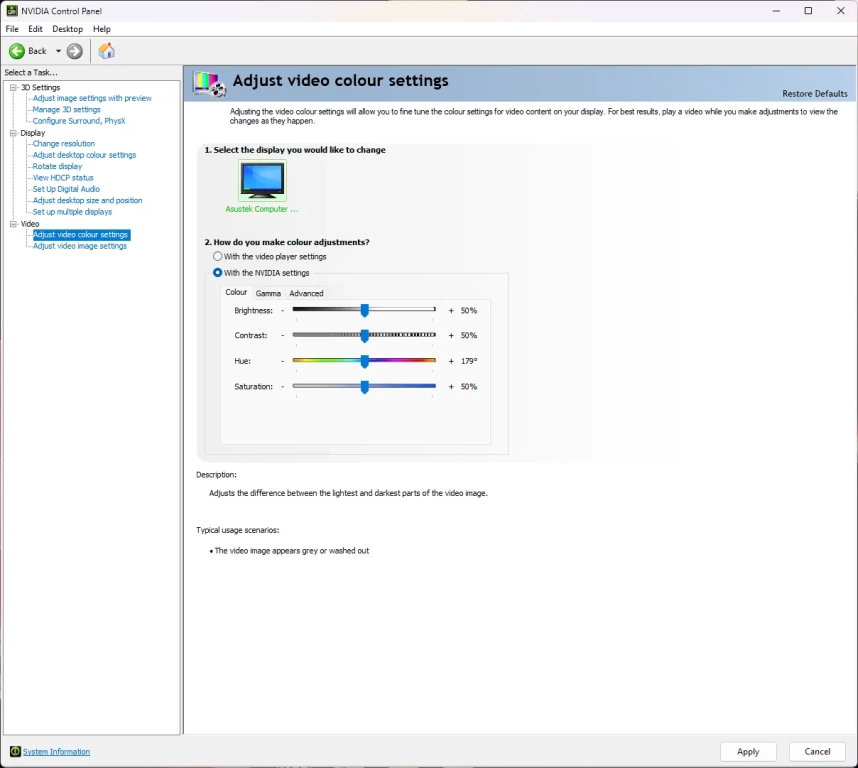The width and height of the screenshot is (858, 768).
Task: Click the Back text button
Action: point(37,51)
